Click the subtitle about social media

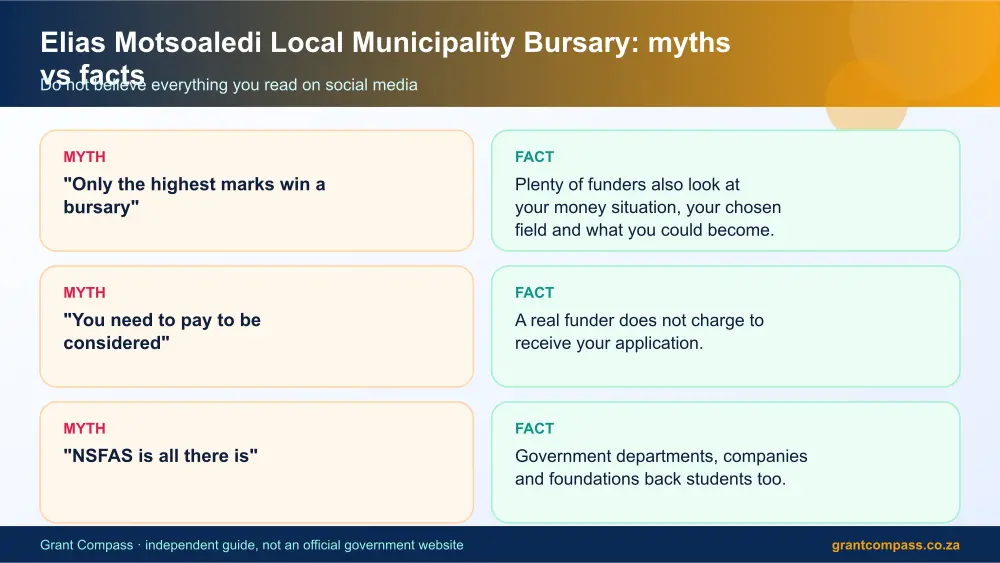pyautogui.click(x=229, y=85)
